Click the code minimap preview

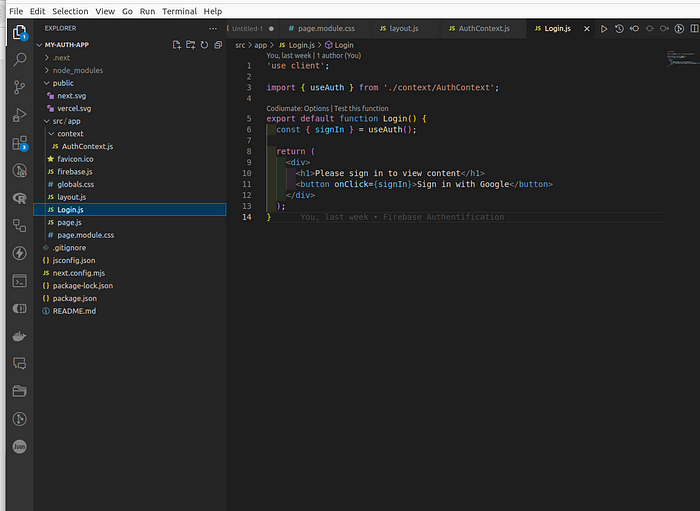coord(682,58)
